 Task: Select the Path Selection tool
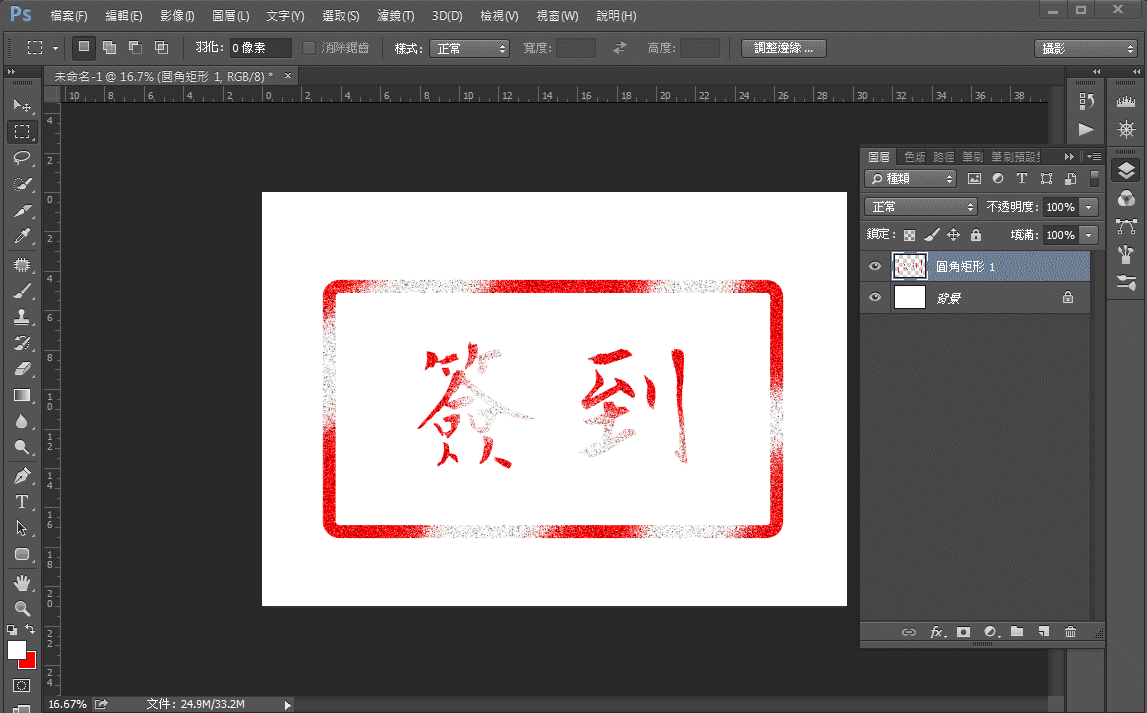click(x=22, y=528)
